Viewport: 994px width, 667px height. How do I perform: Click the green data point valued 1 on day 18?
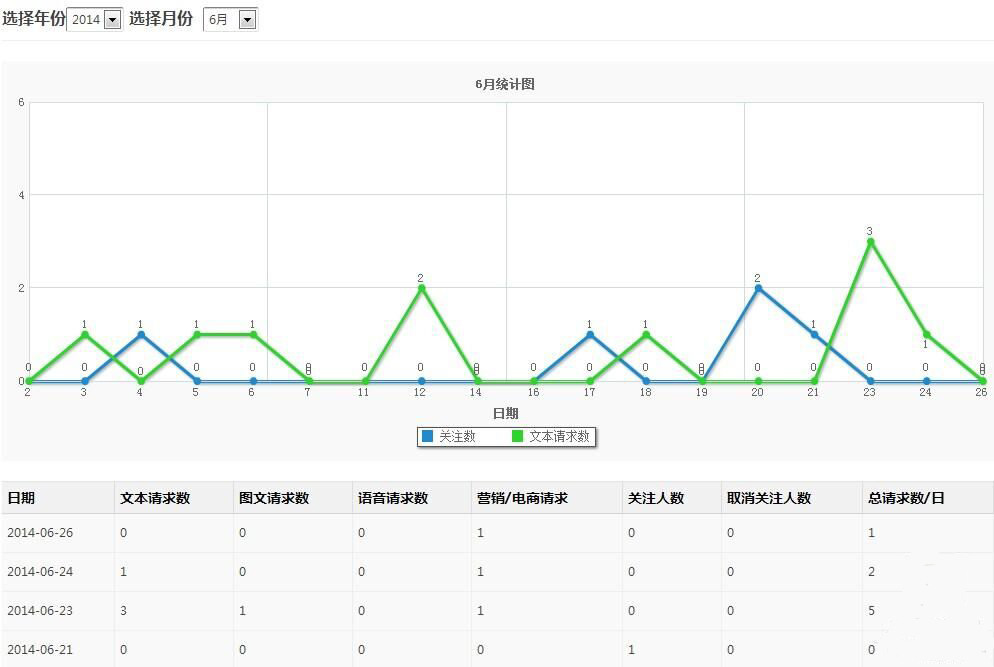click(646, 334)
